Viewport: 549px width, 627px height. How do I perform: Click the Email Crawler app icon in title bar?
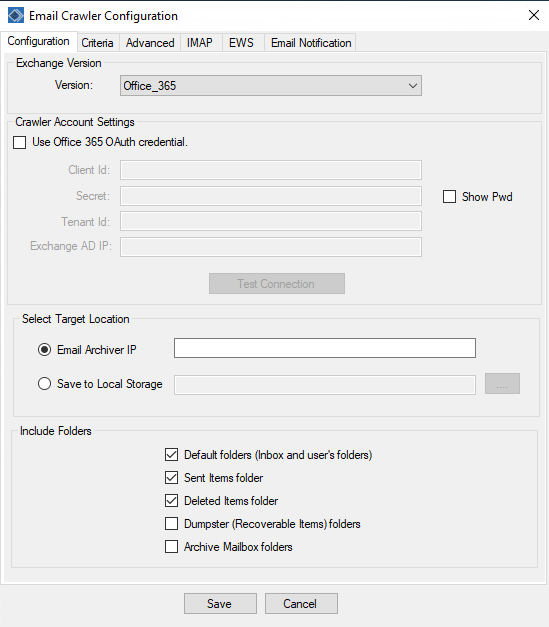coord(16,16)
